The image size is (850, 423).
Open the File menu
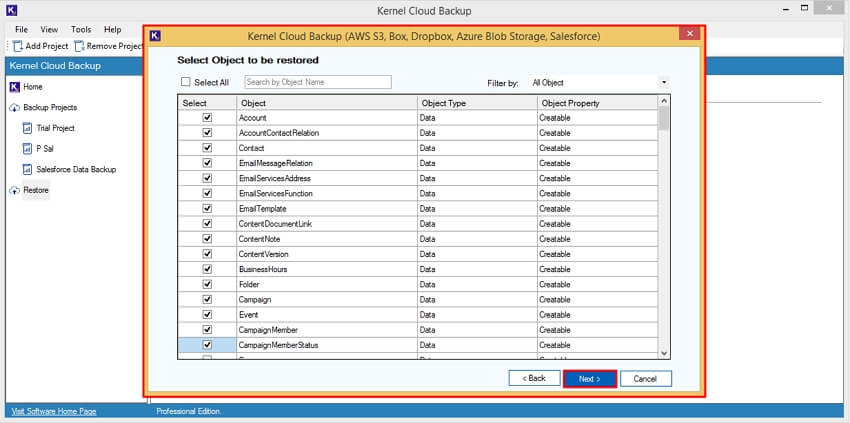pyautogui.click(x=22, y=29)
